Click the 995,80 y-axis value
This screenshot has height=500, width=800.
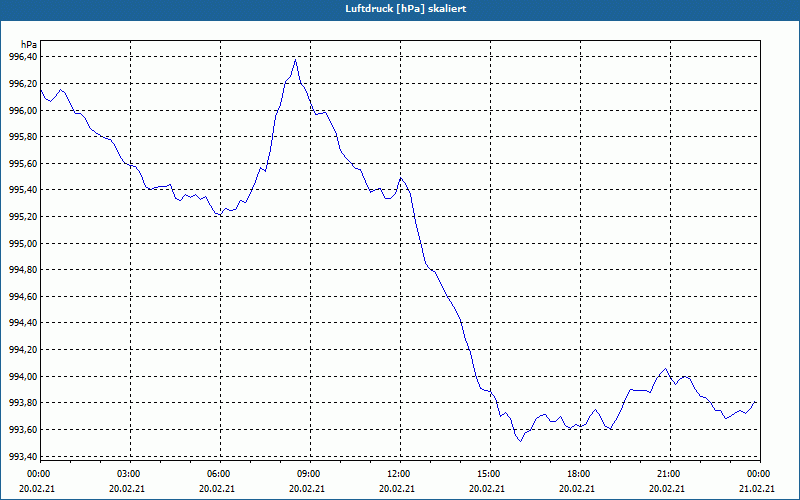(x=23, y=137)
